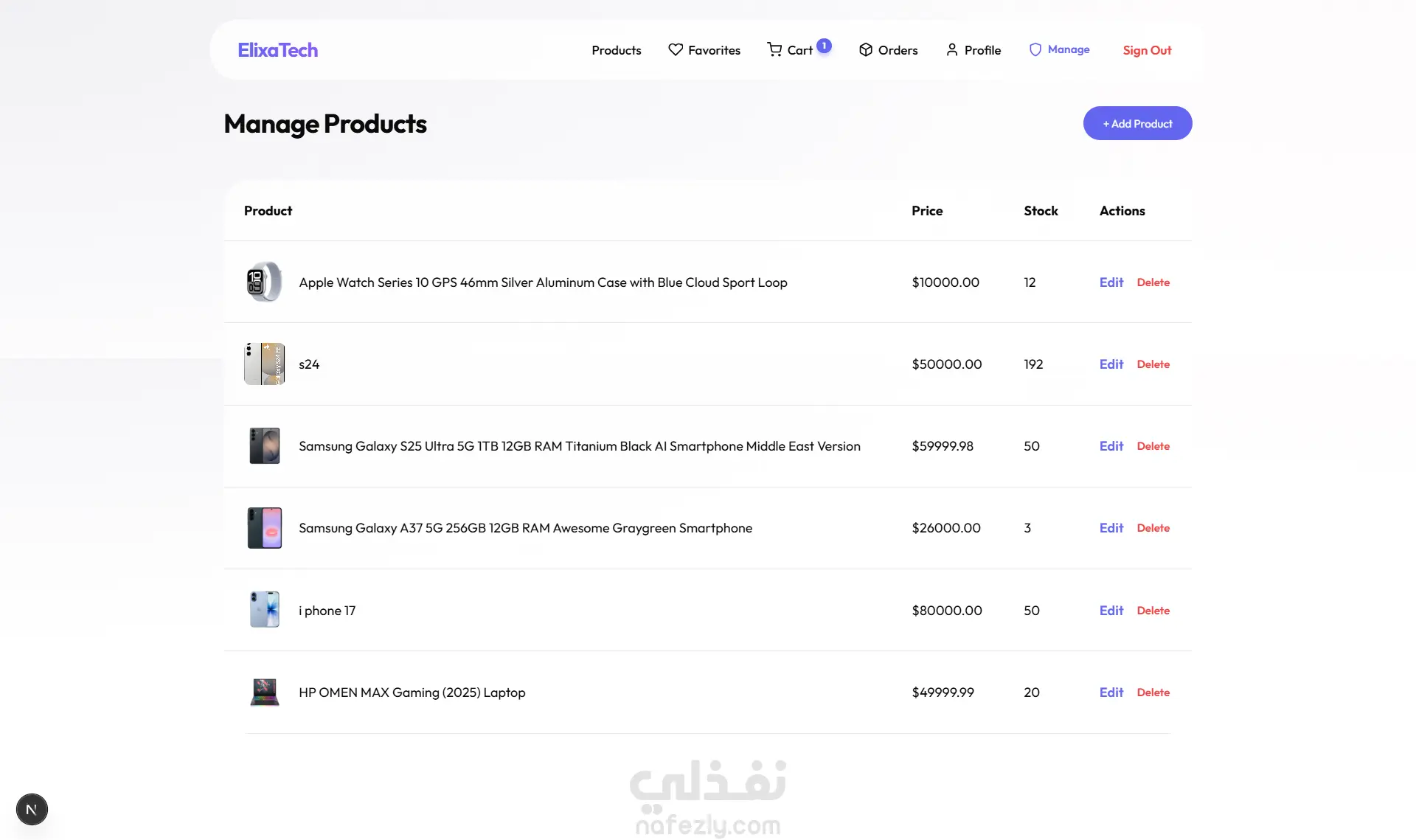The image size is (1416, 840).
Task: Delete the Apple Watch Series 10 product
Action: (x=1153, y=282)
